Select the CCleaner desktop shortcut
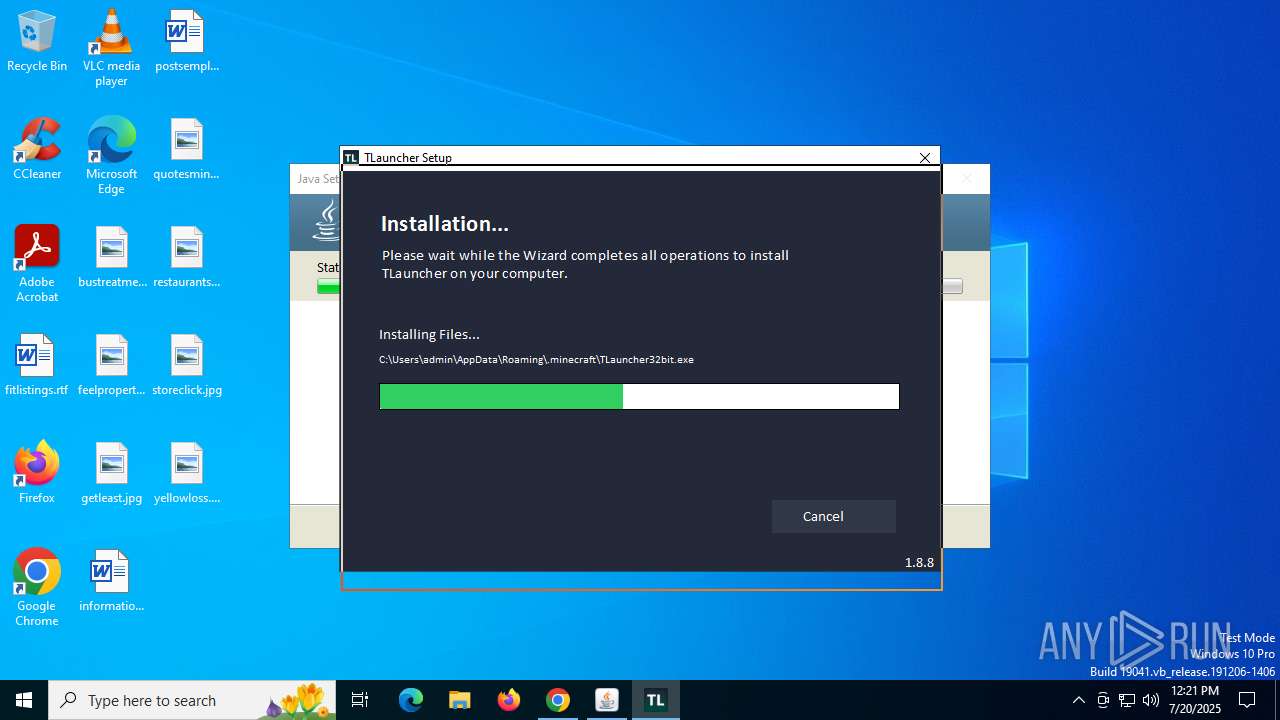Screen dimensions: 1280x720 tap(37, 149)
